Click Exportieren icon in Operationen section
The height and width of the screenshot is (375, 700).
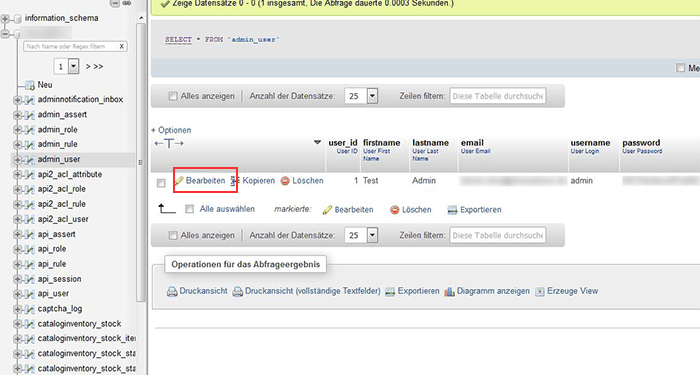coord(390,292)
